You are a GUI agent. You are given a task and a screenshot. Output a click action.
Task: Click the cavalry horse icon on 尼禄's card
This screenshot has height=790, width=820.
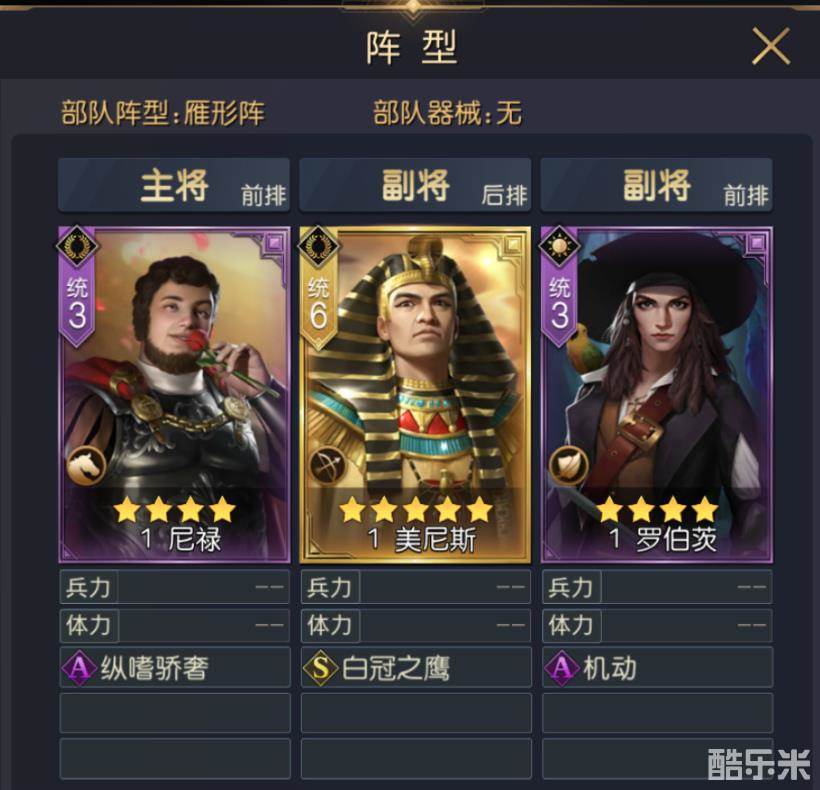click(x=86, y=466)
